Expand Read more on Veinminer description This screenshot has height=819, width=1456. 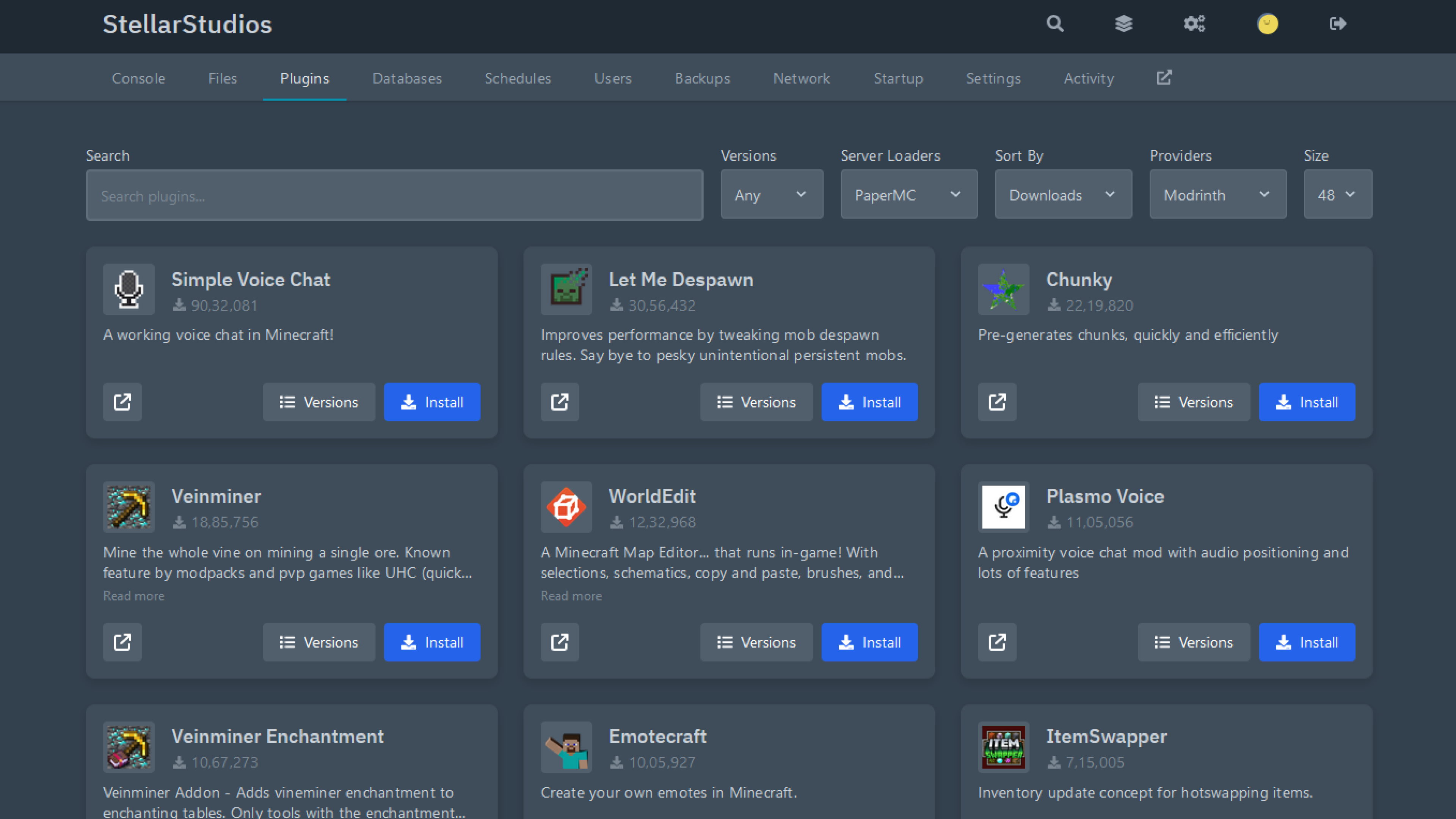(x=133, y=596)
